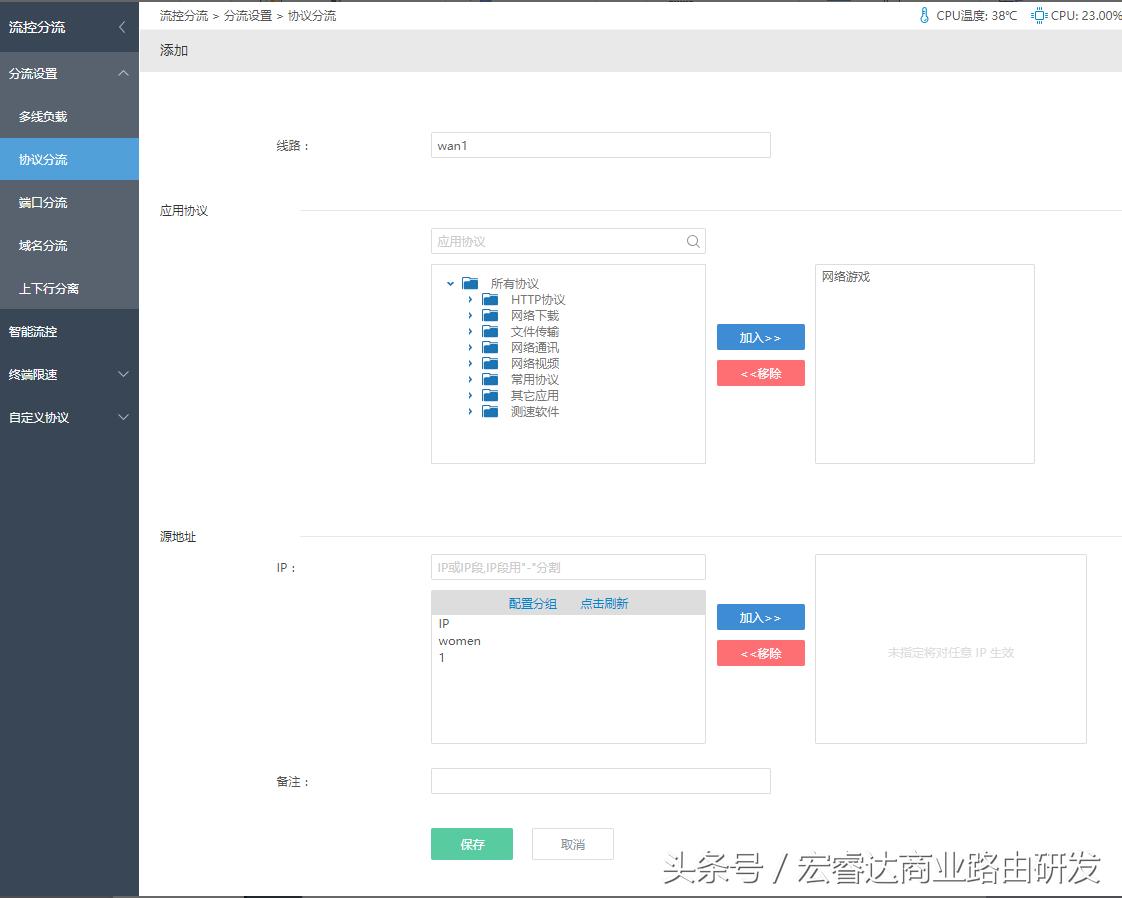
Task: Cancel with the 取消 button
Action: click(572, 844)
